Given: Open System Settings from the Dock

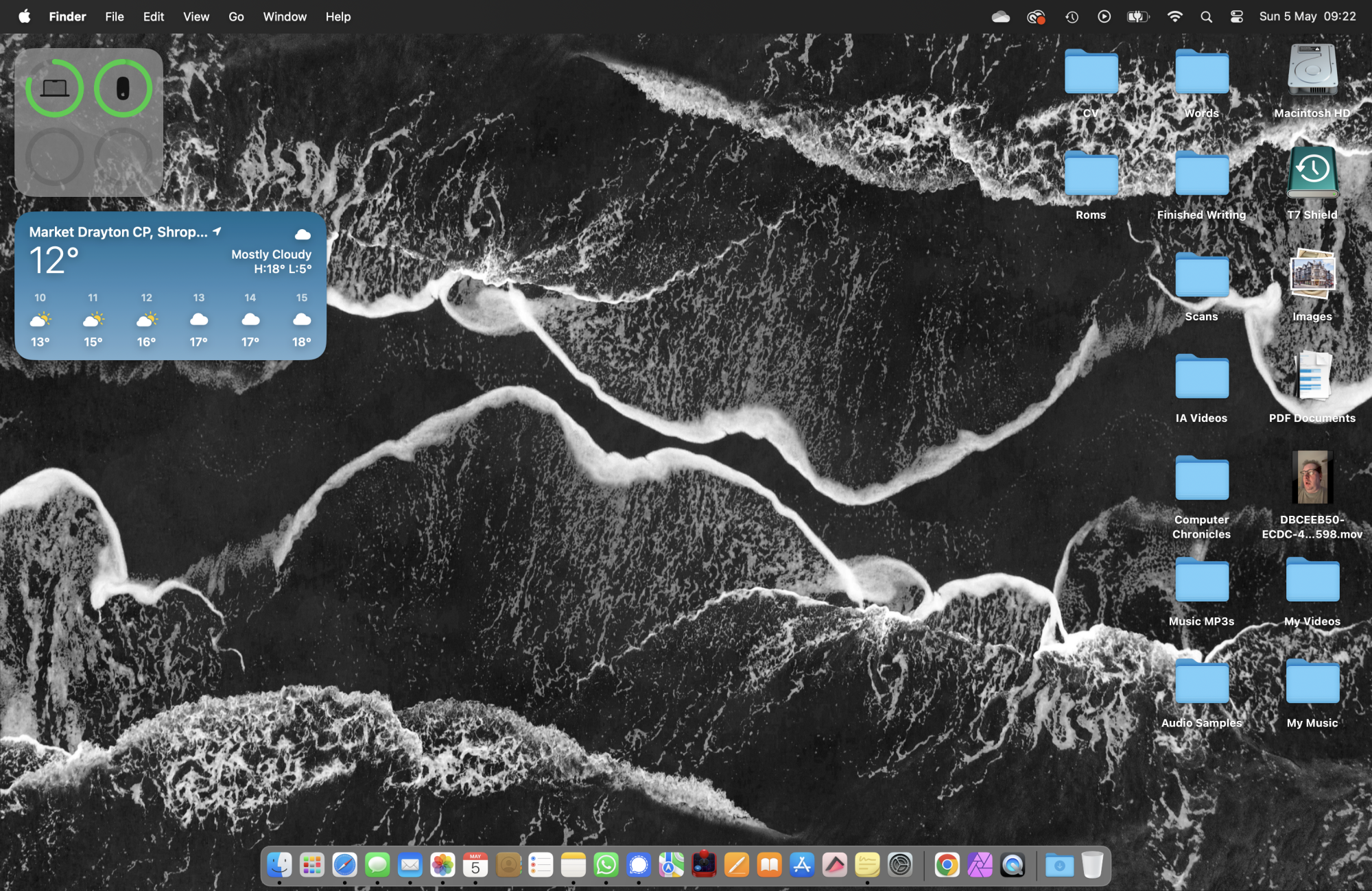Looking at the screenshot, I should click(899, 865).
